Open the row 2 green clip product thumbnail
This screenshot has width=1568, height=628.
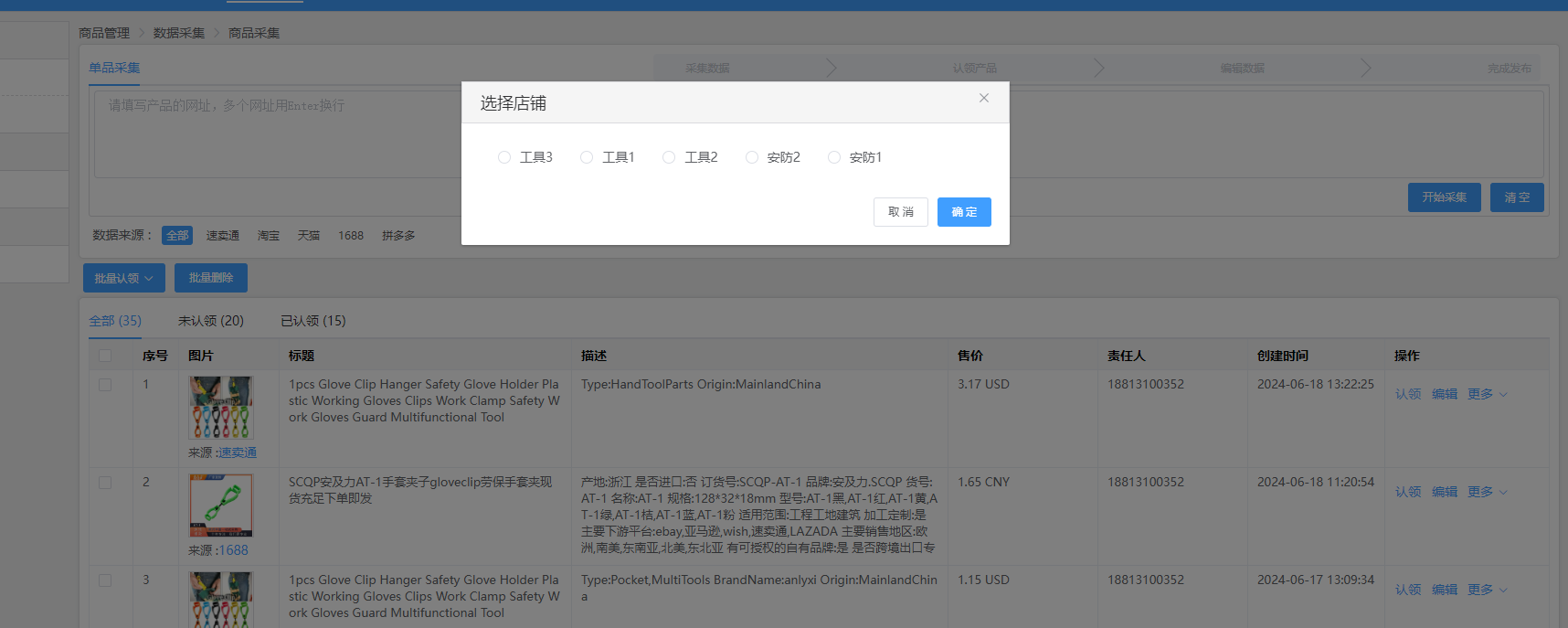click(x=221, y=506)
